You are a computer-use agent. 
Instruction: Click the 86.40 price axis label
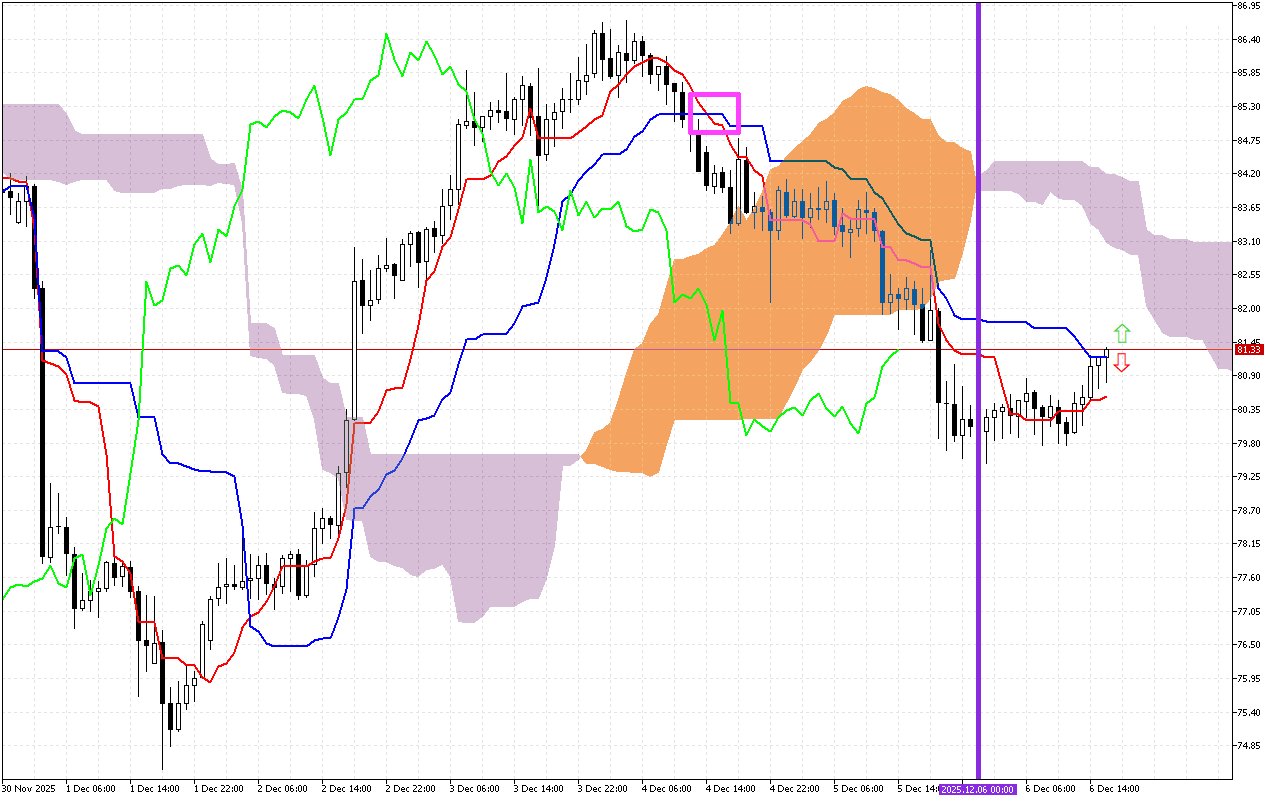click(1248, 39)
